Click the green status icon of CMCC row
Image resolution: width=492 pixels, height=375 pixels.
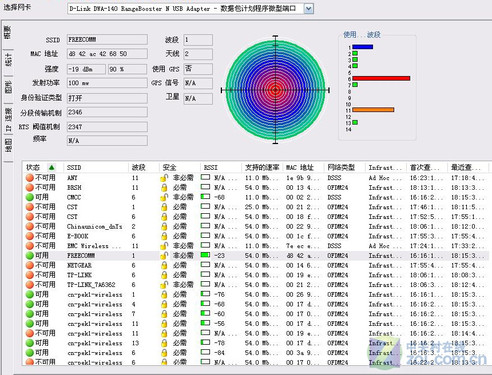pos(30,197)
